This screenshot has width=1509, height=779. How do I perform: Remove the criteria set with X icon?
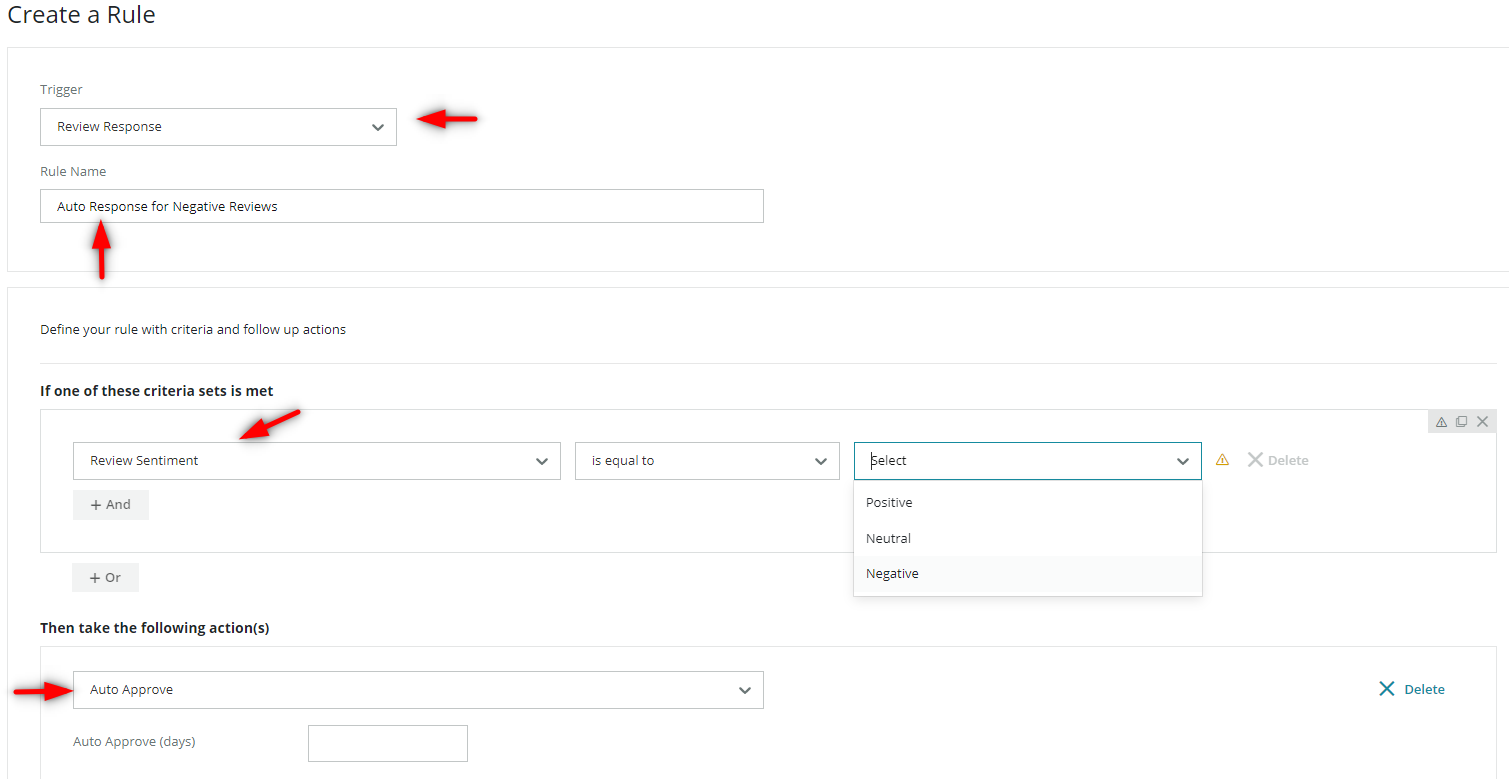[1482, 422]
